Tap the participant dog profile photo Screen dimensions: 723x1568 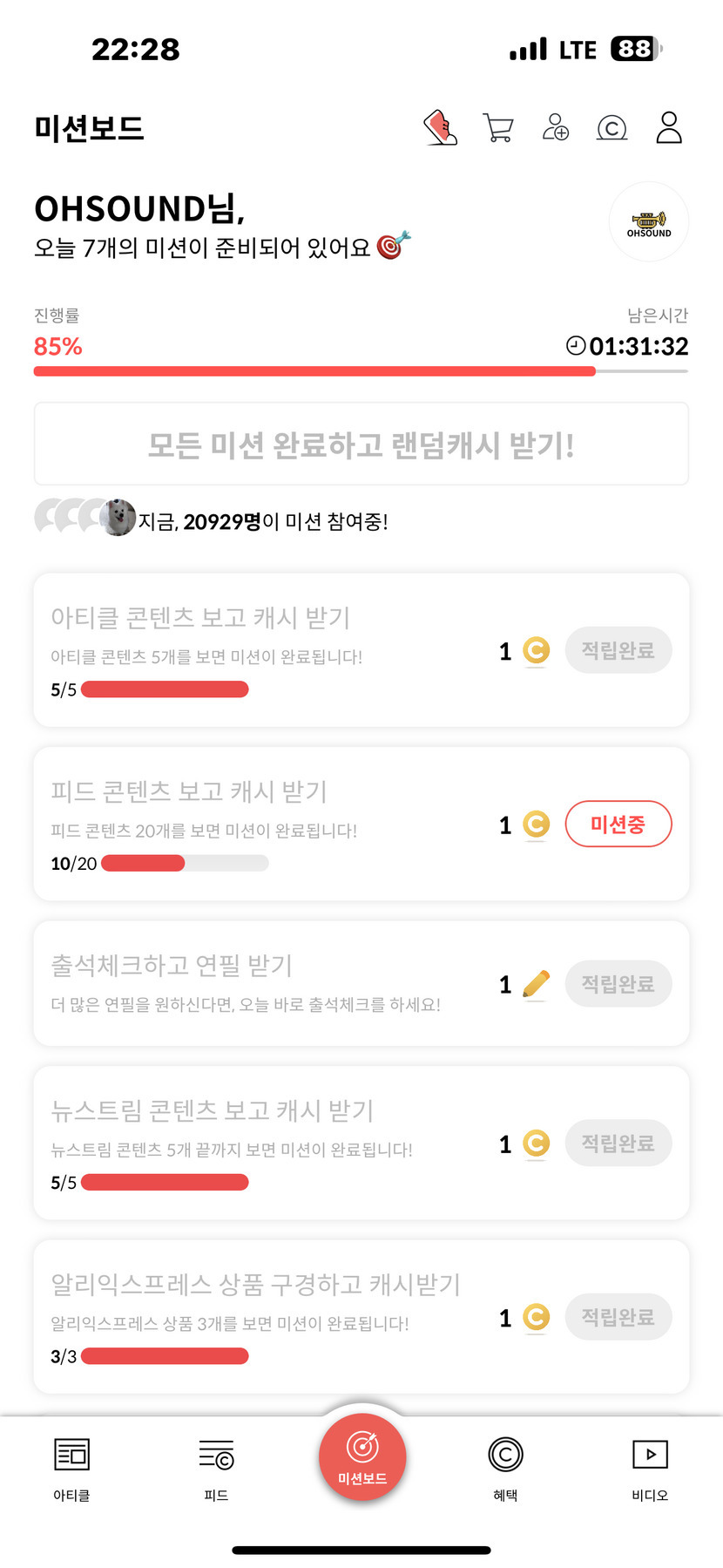click(x=118, y=518)
